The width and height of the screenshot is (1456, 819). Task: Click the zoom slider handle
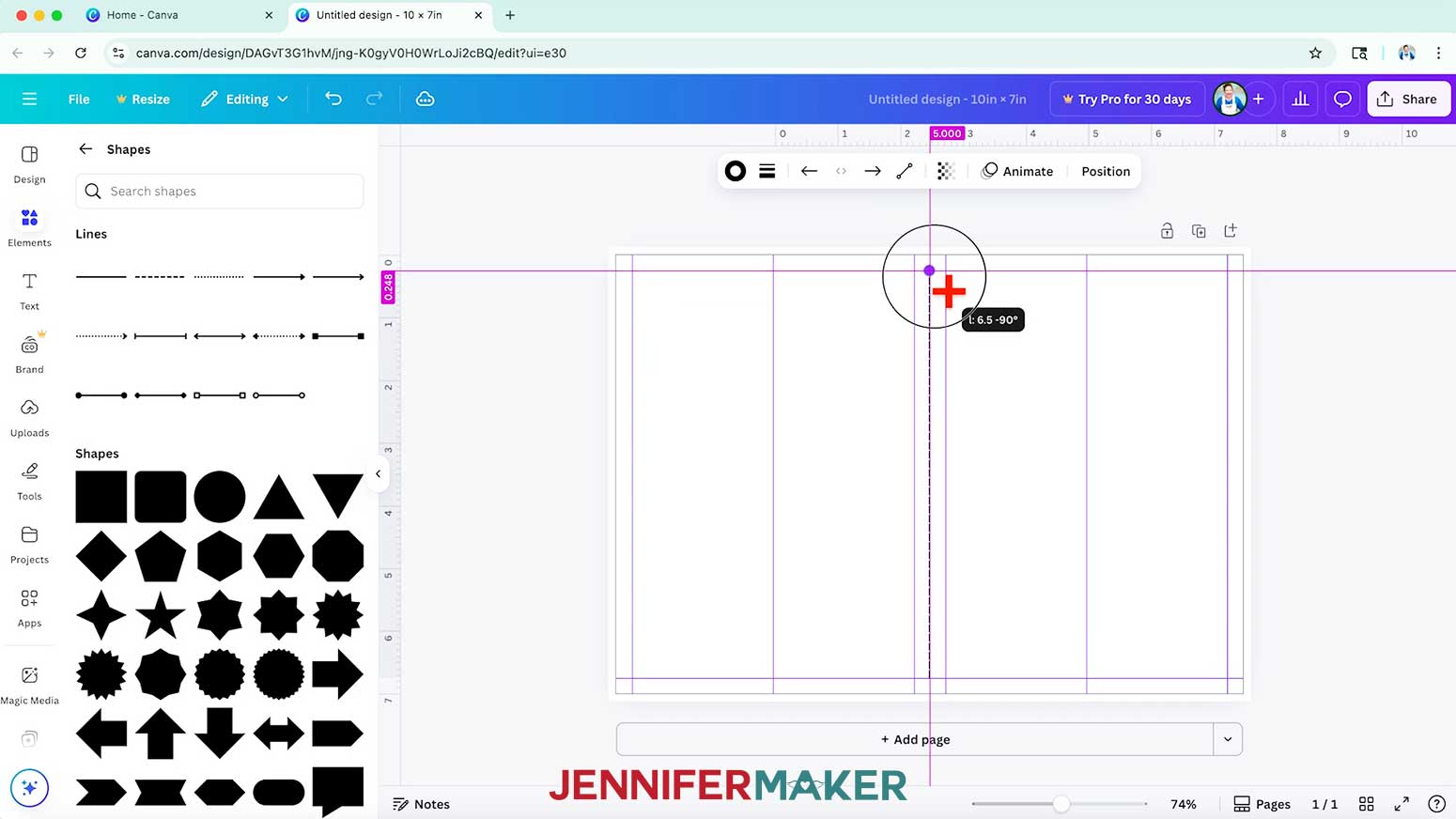[x=1061, y=804]
